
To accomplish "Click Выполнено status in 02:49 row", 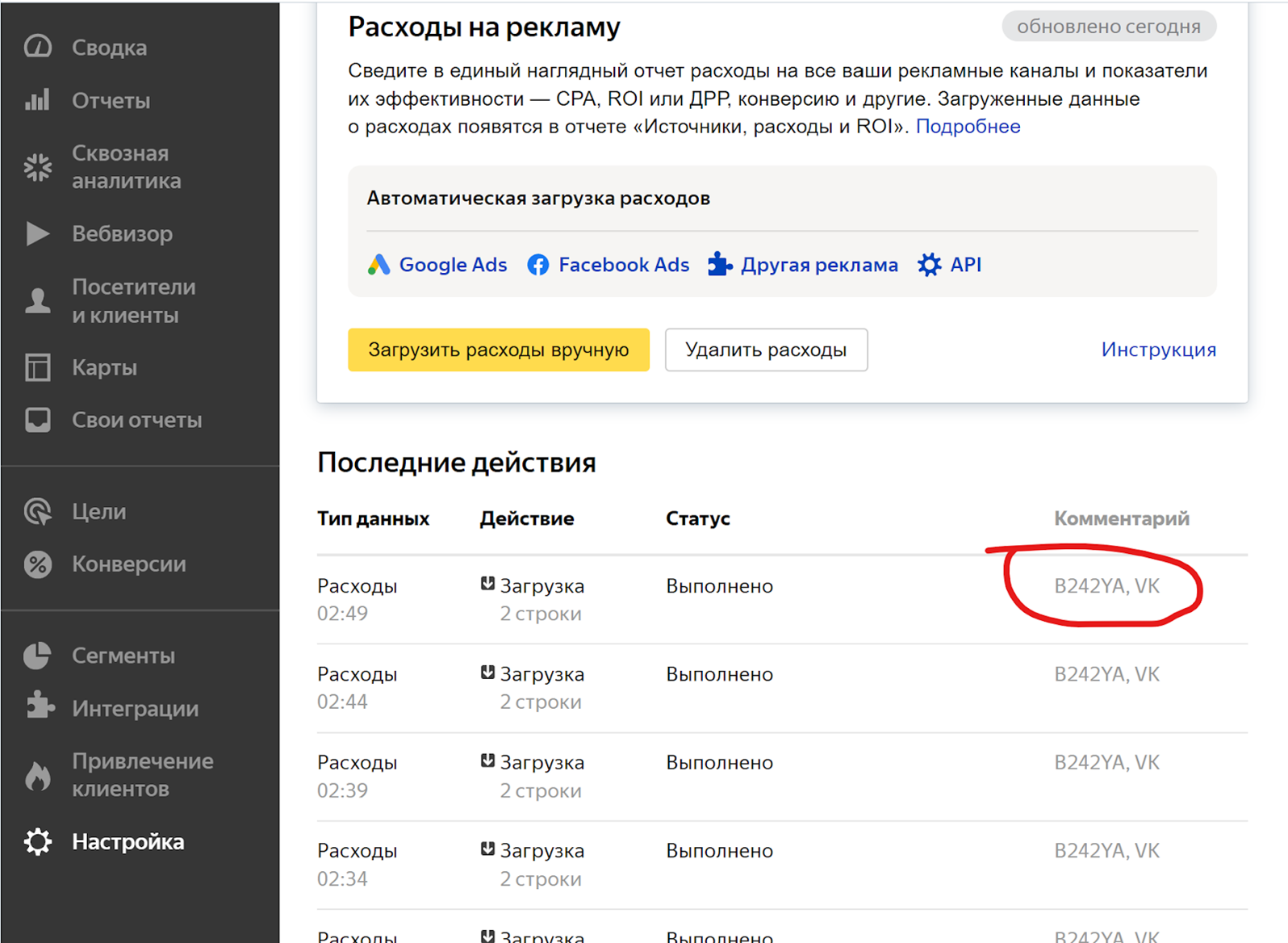I will 720,586.
